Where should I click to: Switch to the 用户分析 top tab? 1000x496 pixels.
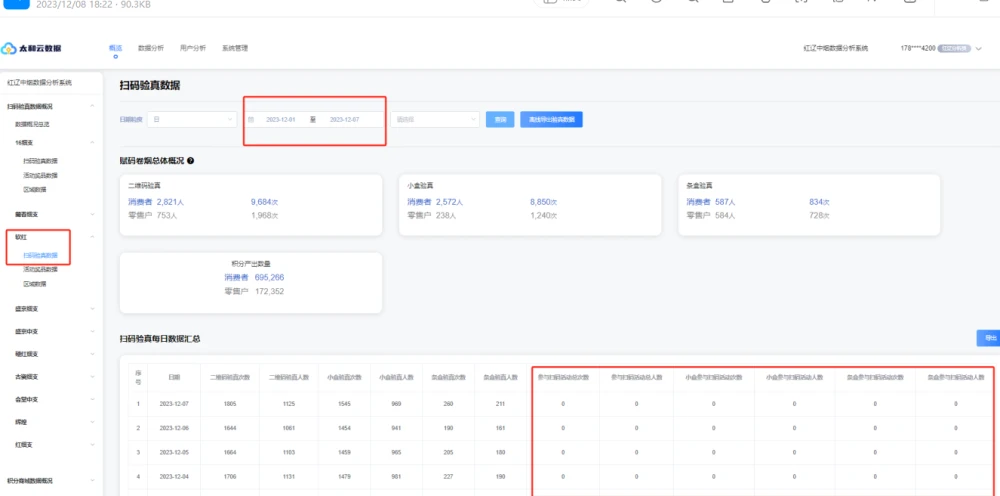(193, 48)
